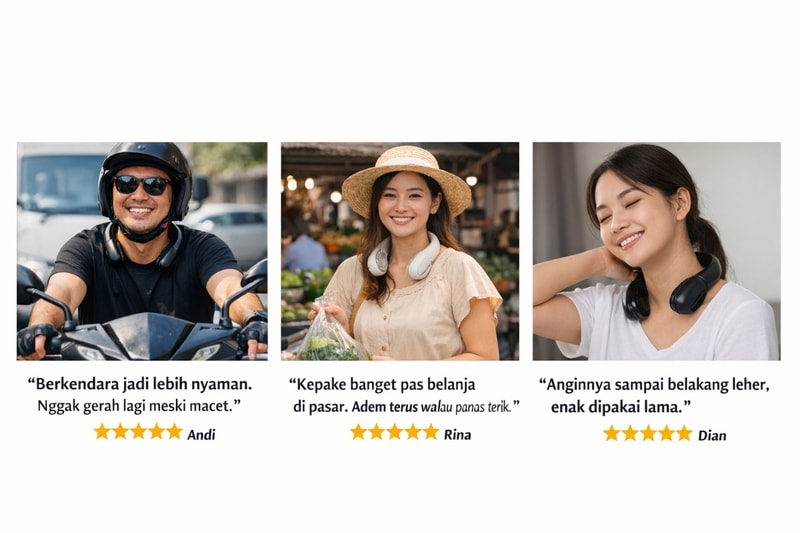Click the reviewer name Dian
This screenshot has height=533, width=800.
pyautogui.click(x=712, y=436)
